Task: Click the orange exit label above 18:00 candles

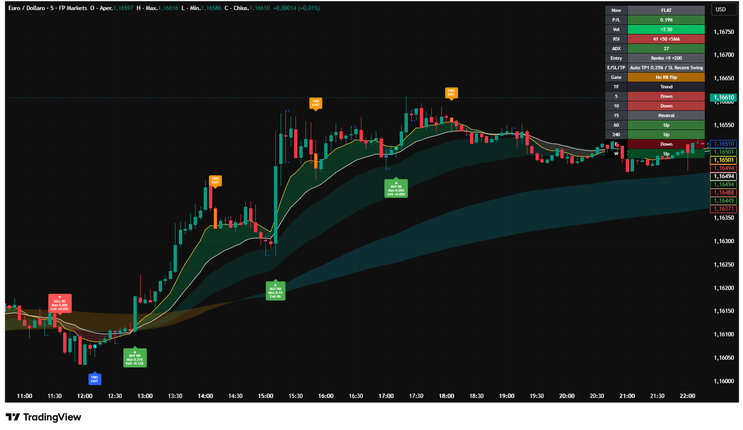Action: (451, 92)
